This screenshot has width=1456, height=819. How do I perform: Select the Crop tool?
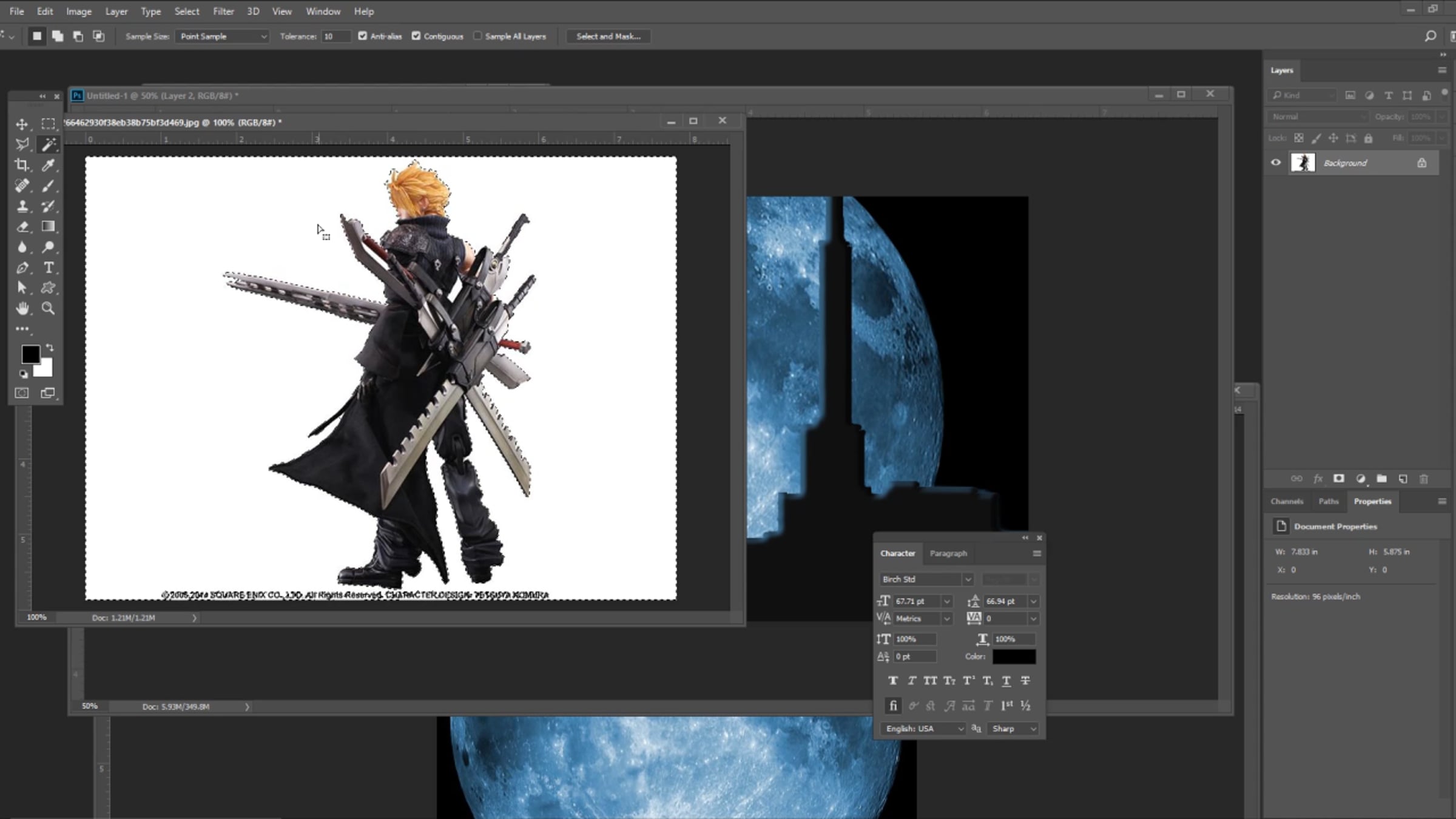22,165
